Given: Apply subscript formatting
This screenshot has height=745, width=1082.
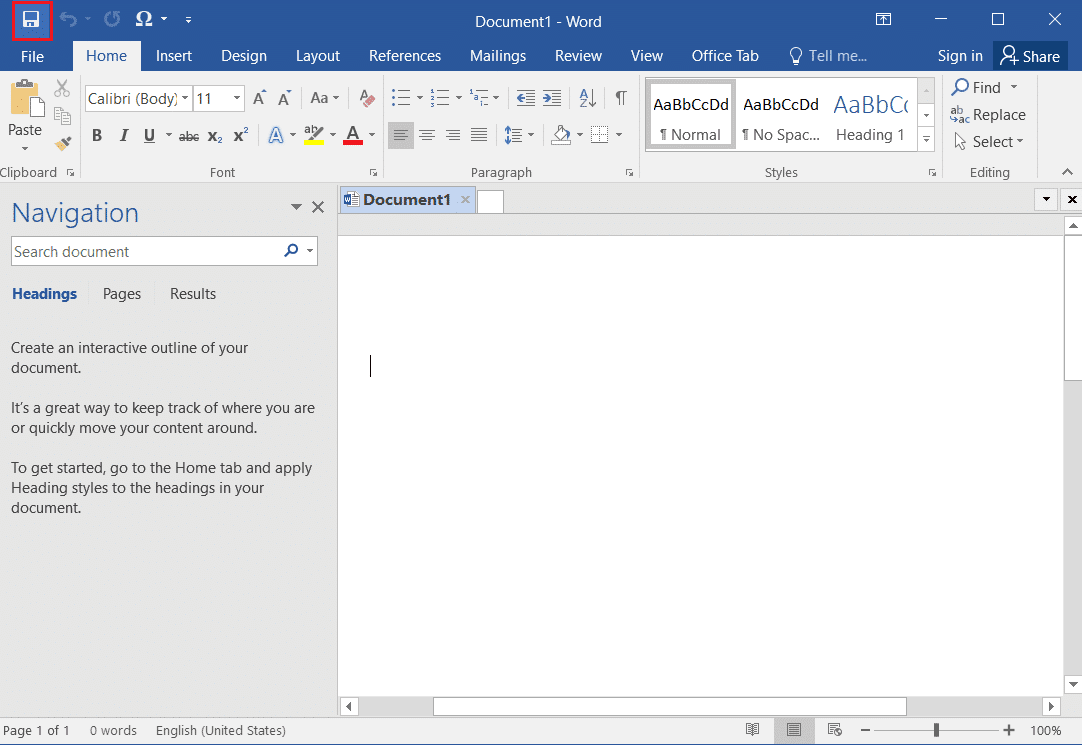Looking at the screenshot, I should coord(215,136).
